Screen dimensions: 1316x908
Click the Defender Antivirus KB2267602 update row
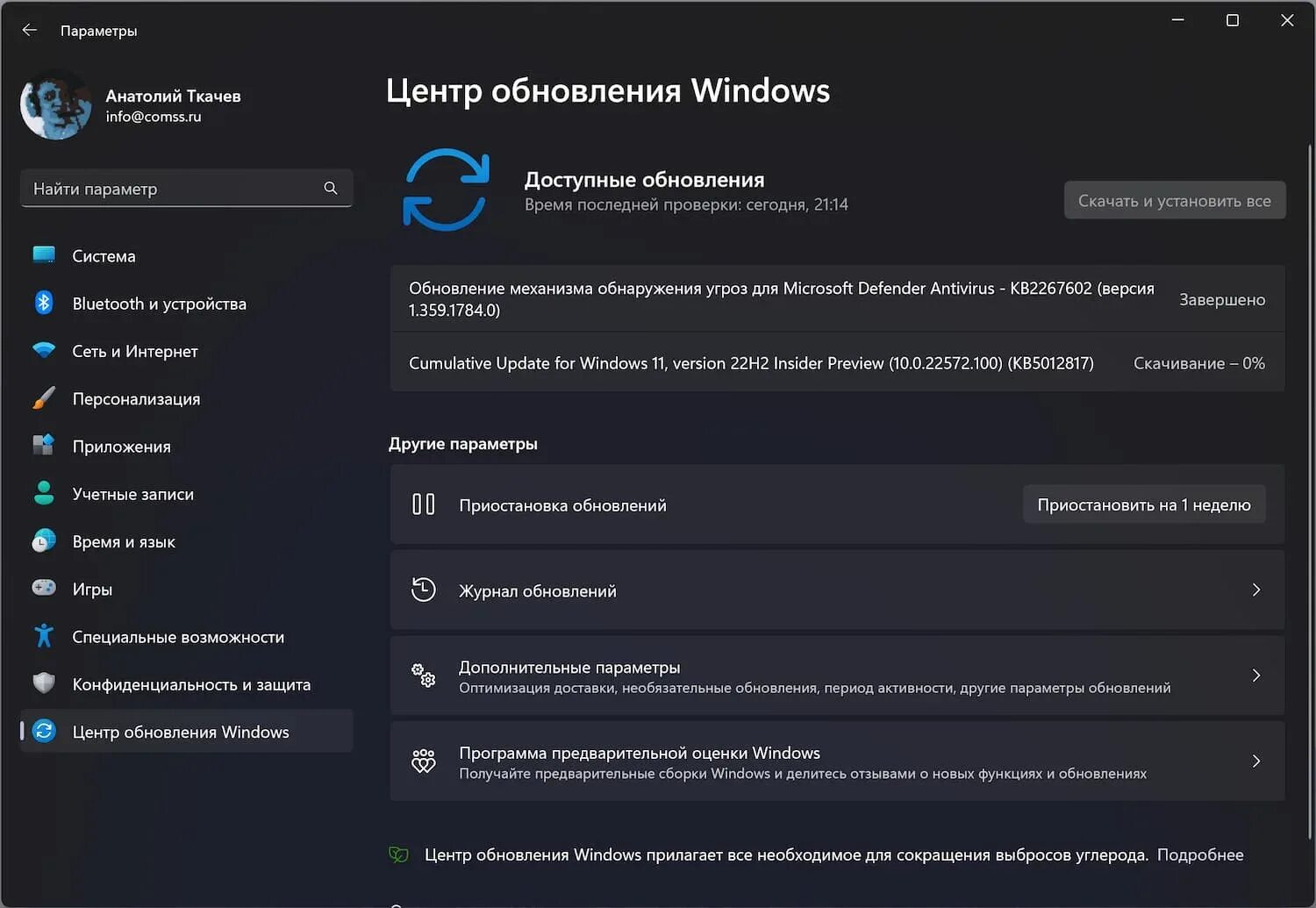tap(838, 299)
